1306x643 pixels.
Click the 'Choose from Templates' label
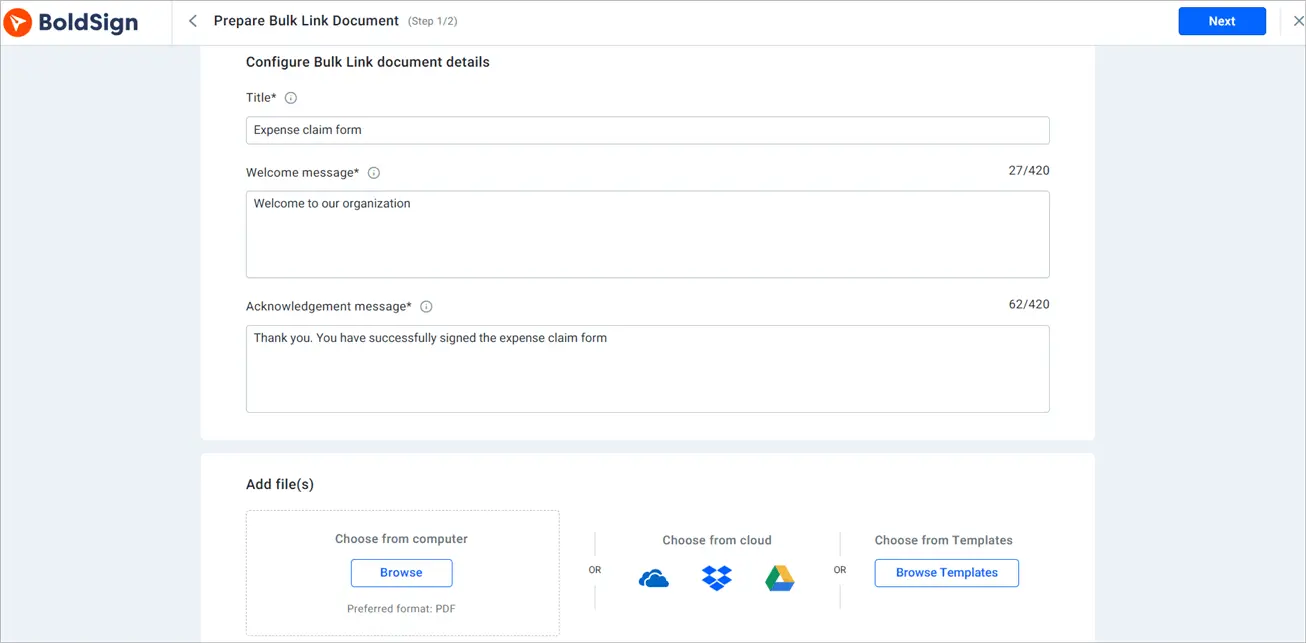[944, 540]
